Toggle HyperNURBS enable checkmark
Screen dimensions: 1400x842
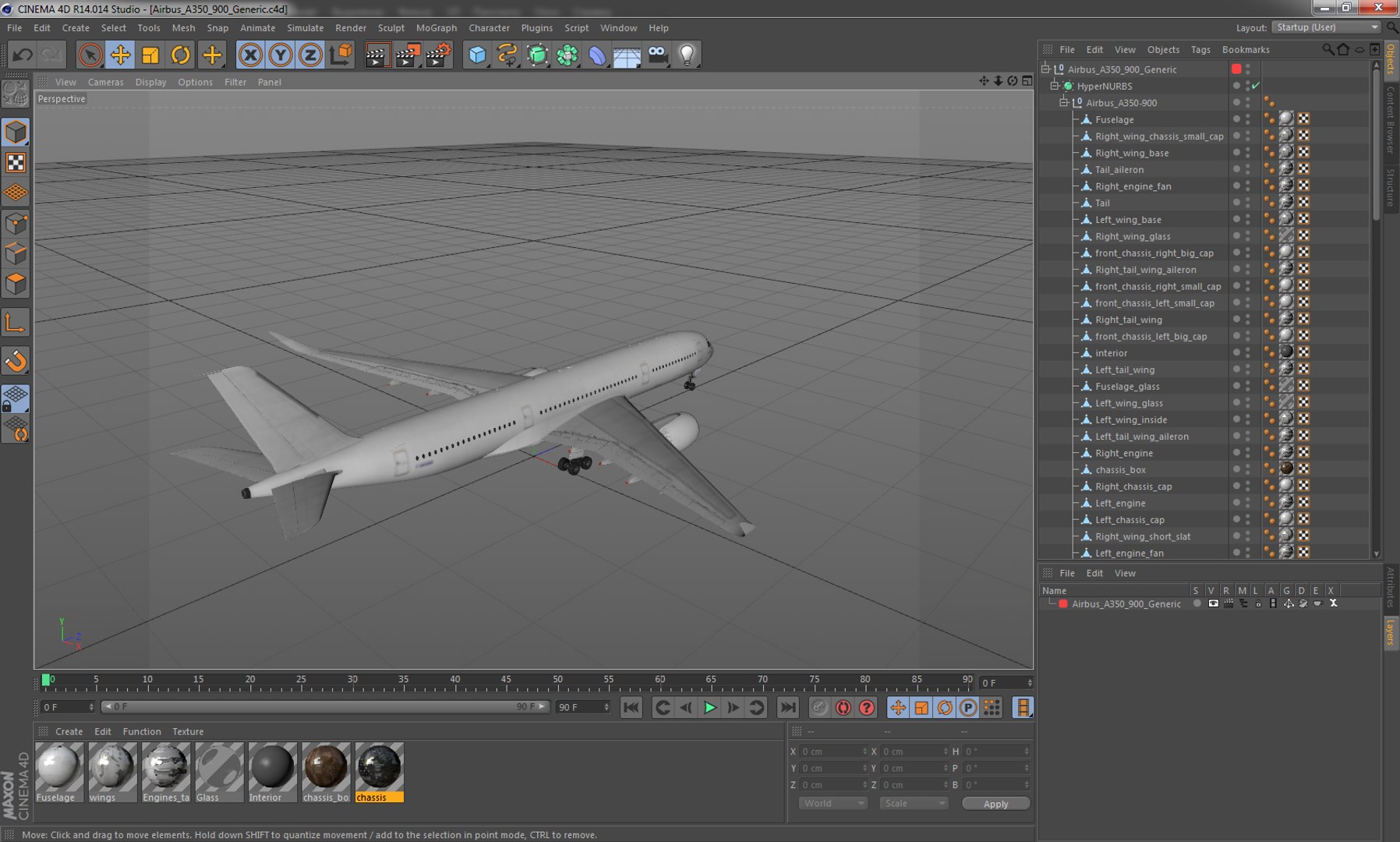tap(1256, 86)
